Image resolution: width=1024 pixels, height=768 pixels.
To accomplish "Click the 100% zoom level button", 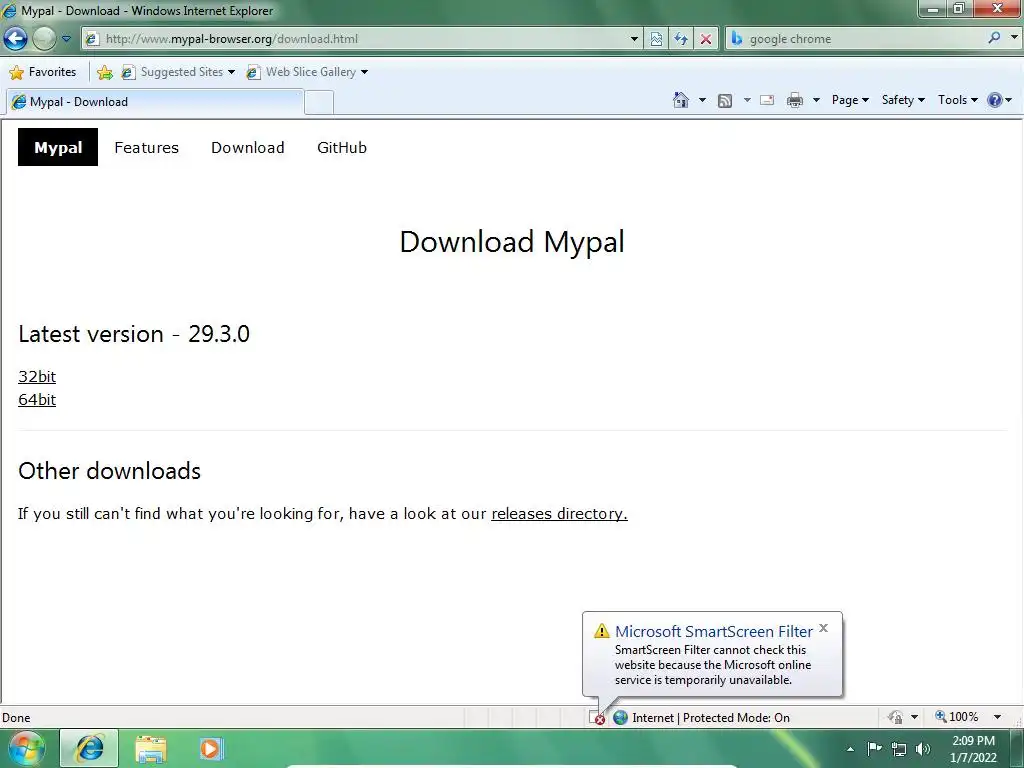I will pyautogui.click(x=957, y=717).
